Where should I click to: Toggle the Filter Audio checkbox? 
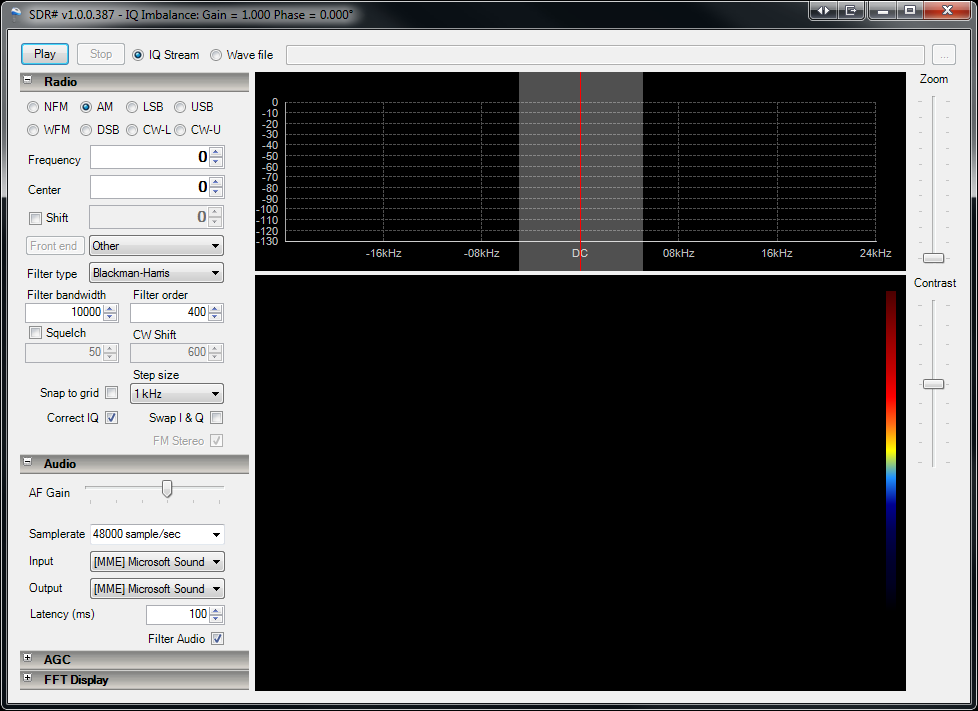click(217, 639)
